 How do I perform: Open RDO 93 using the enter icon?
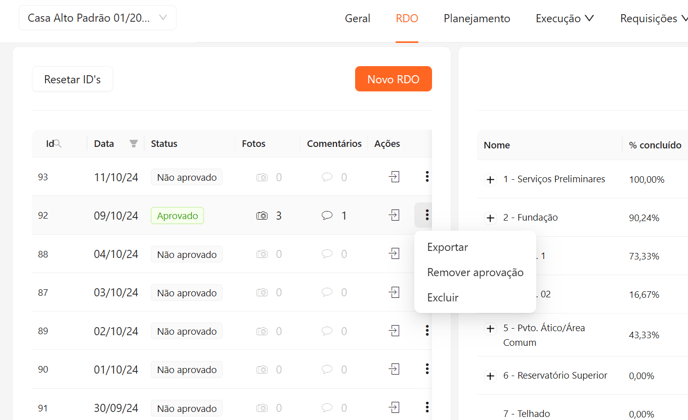[394, 177]
